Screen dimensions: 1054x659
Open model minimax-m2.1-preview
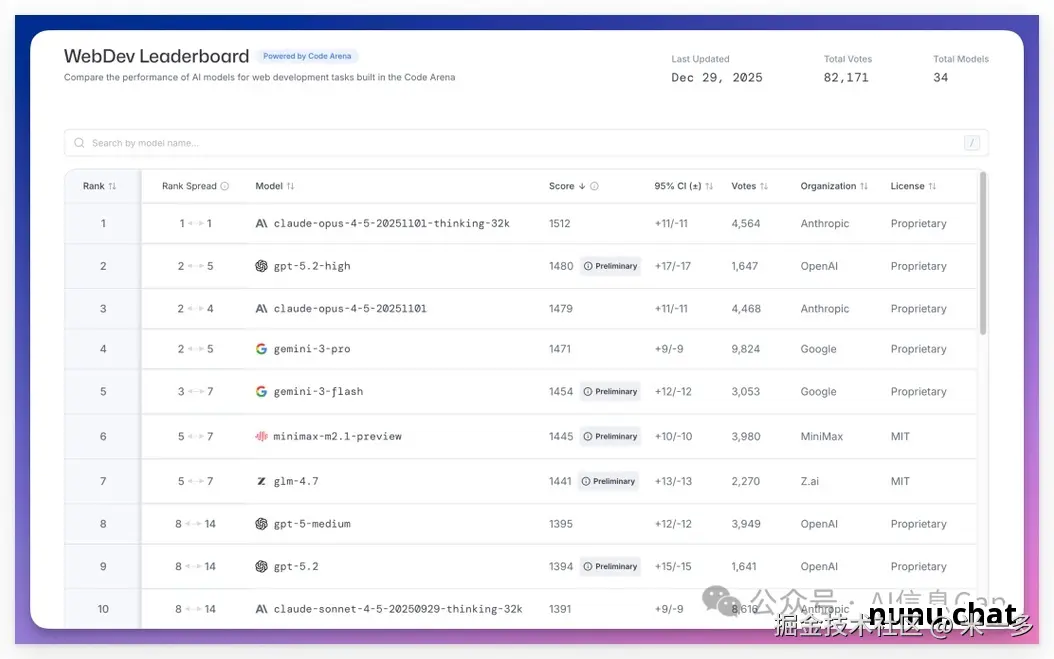pos(337,436)
